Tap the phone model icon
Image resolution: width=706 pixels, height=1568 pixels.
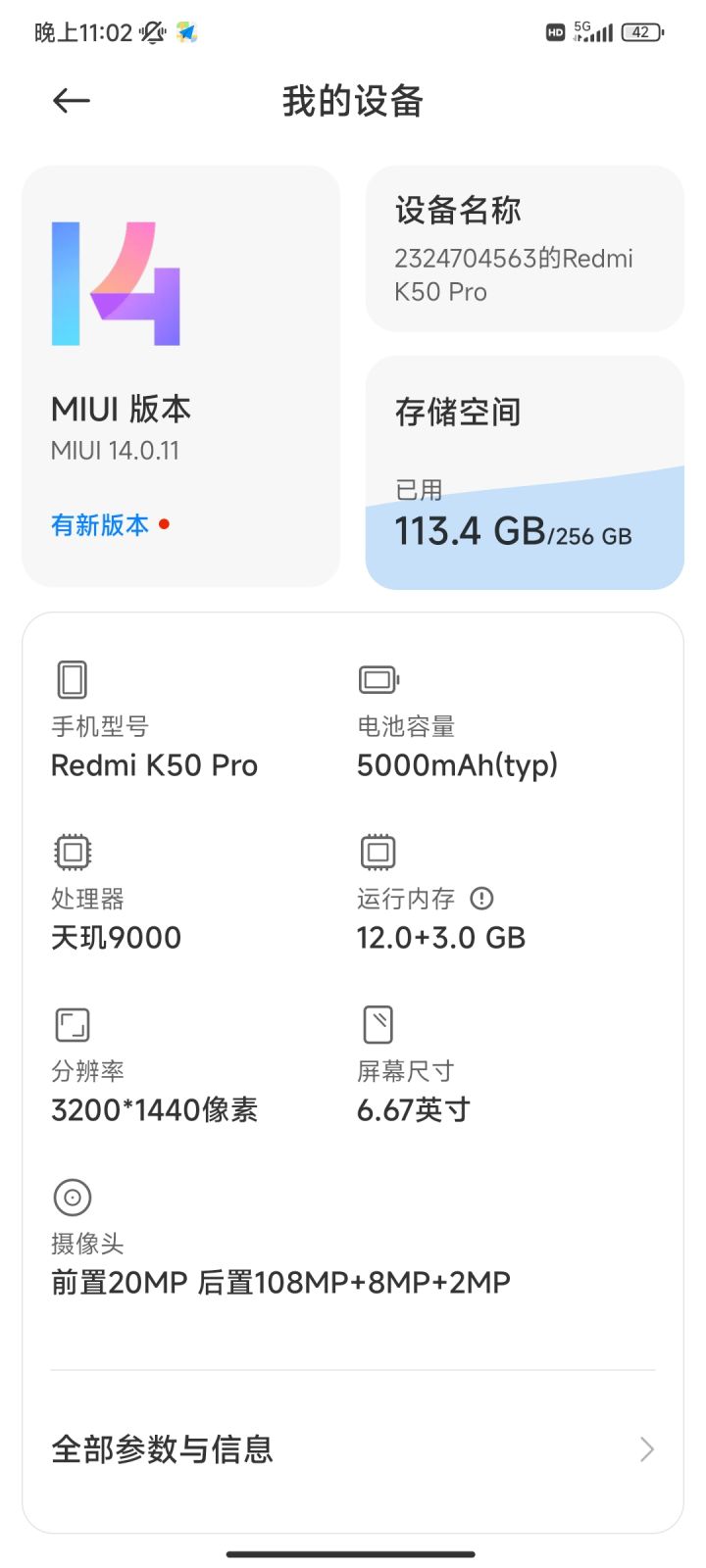[73, 679]
